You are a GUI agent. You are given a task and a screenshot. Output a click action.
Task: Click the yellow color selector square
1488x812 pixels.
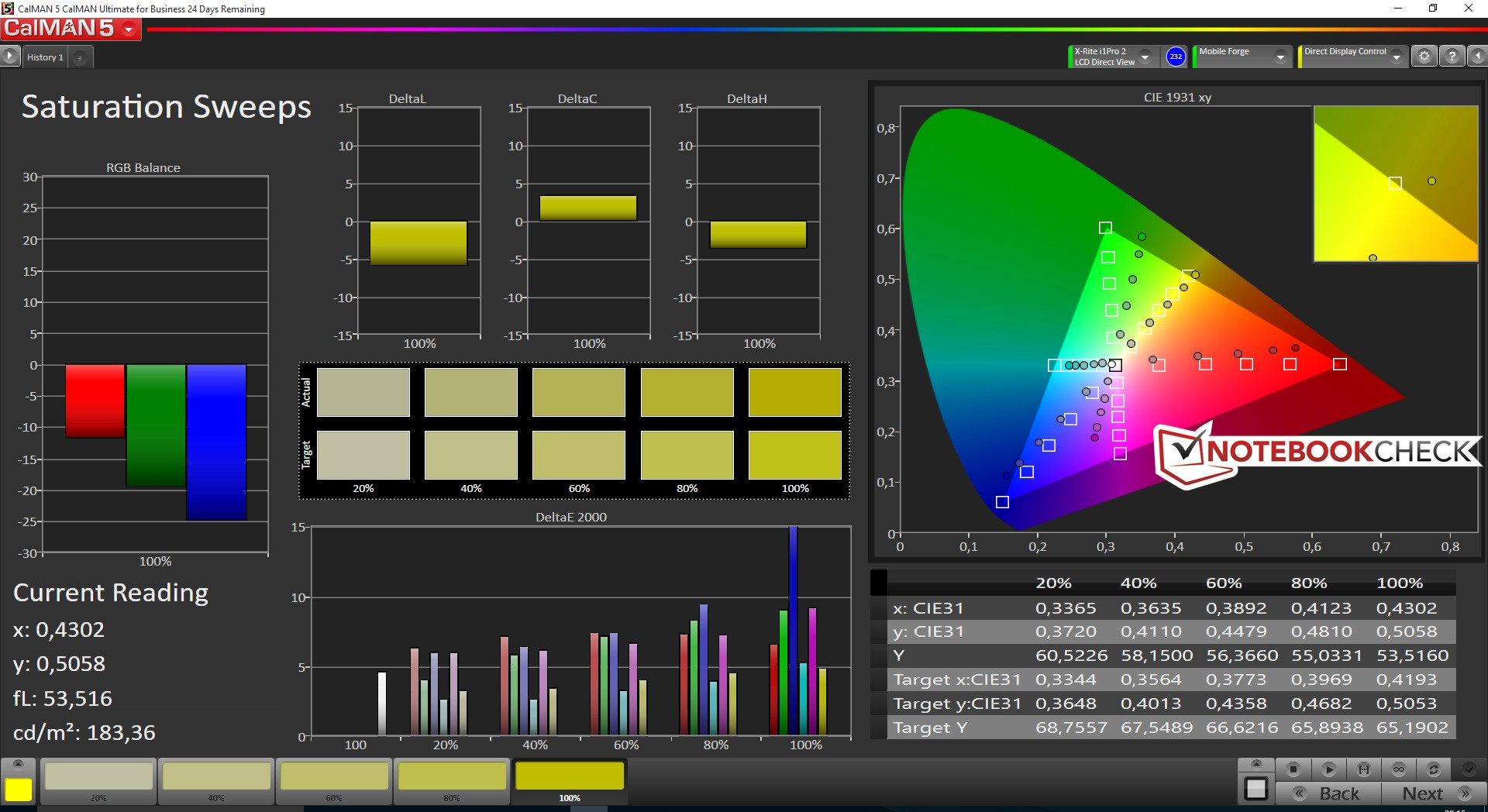pyautogui.click(x=19, y=790)
